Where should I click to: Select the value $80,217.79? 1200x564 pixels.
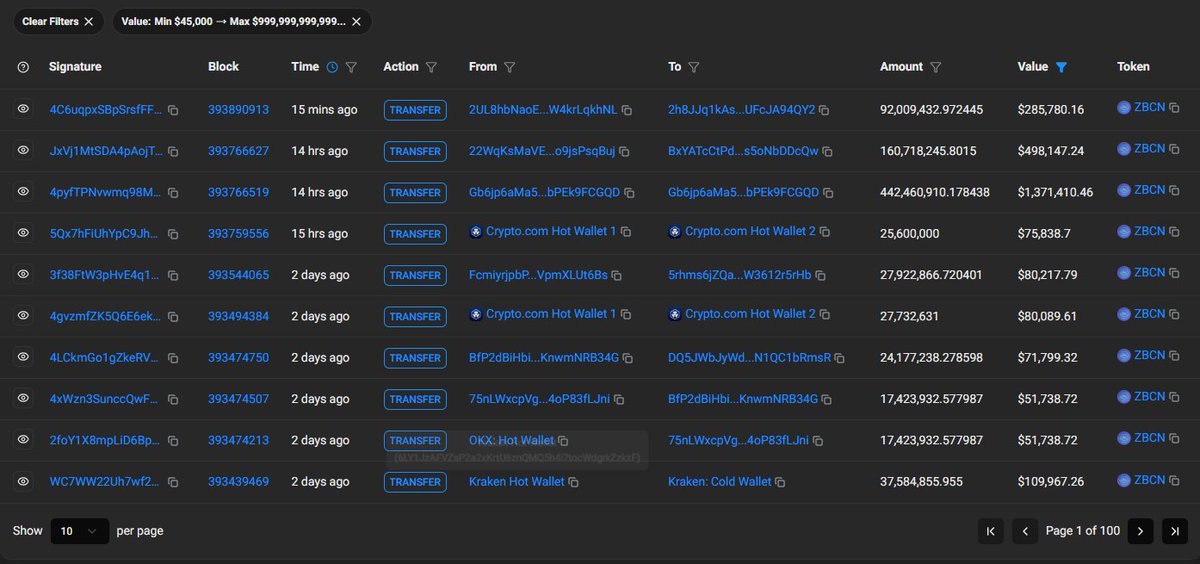(x=1047, y=275)
